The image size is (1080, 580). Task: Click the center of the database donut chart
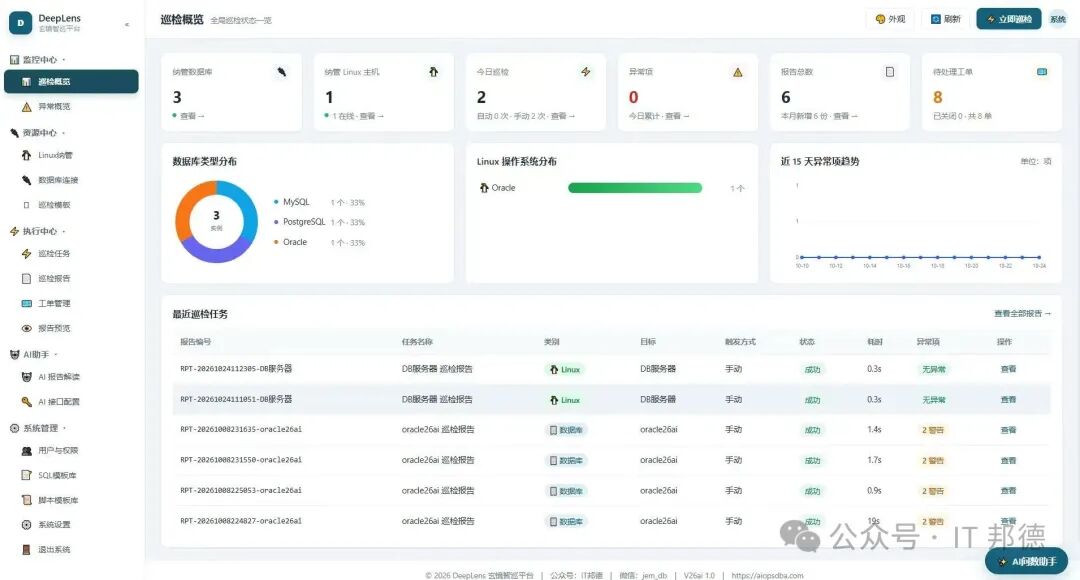(216, 221)
